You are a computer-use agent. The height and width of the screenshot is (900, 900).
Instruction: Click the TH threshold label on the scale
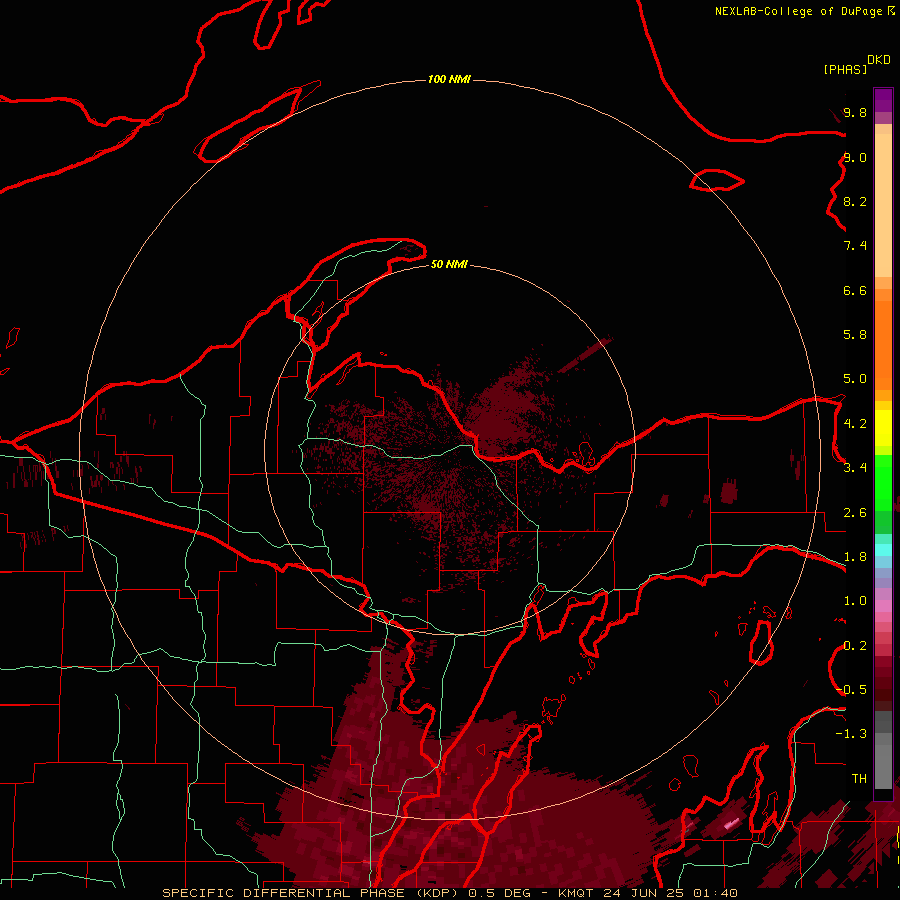[x=859, y=778]
